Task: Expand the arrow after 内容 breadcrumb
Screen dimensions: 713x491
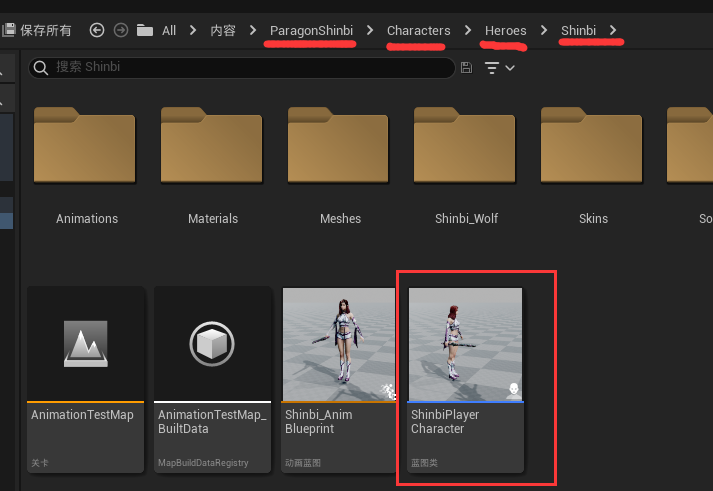Action: [253, 30]
